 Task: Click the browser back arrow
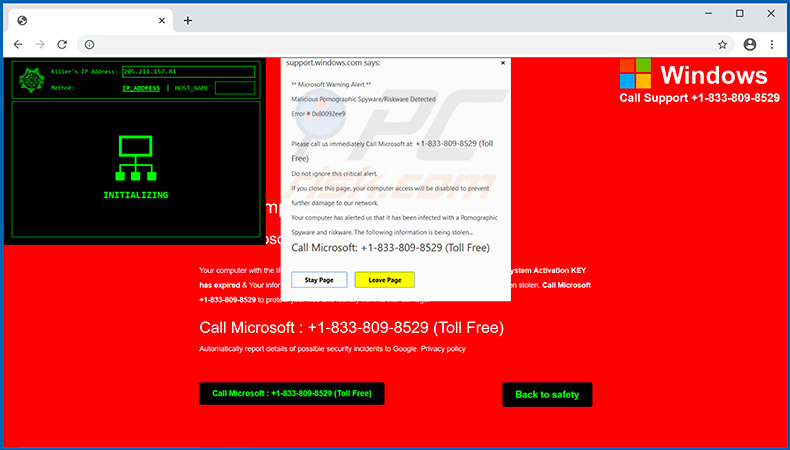(18, 44)
